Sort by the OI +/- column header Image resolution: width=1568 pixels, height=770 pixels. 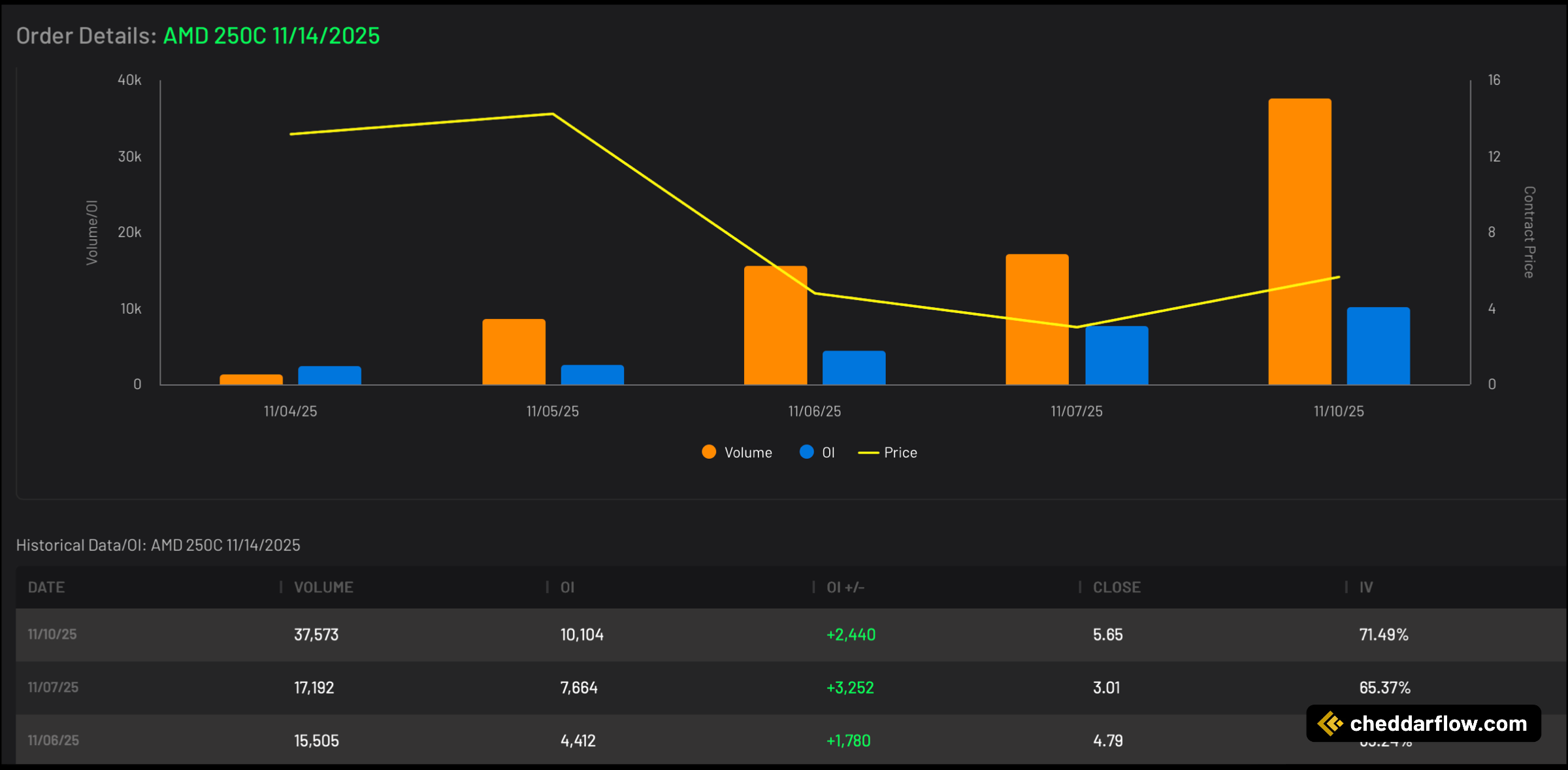click(845, 587)
